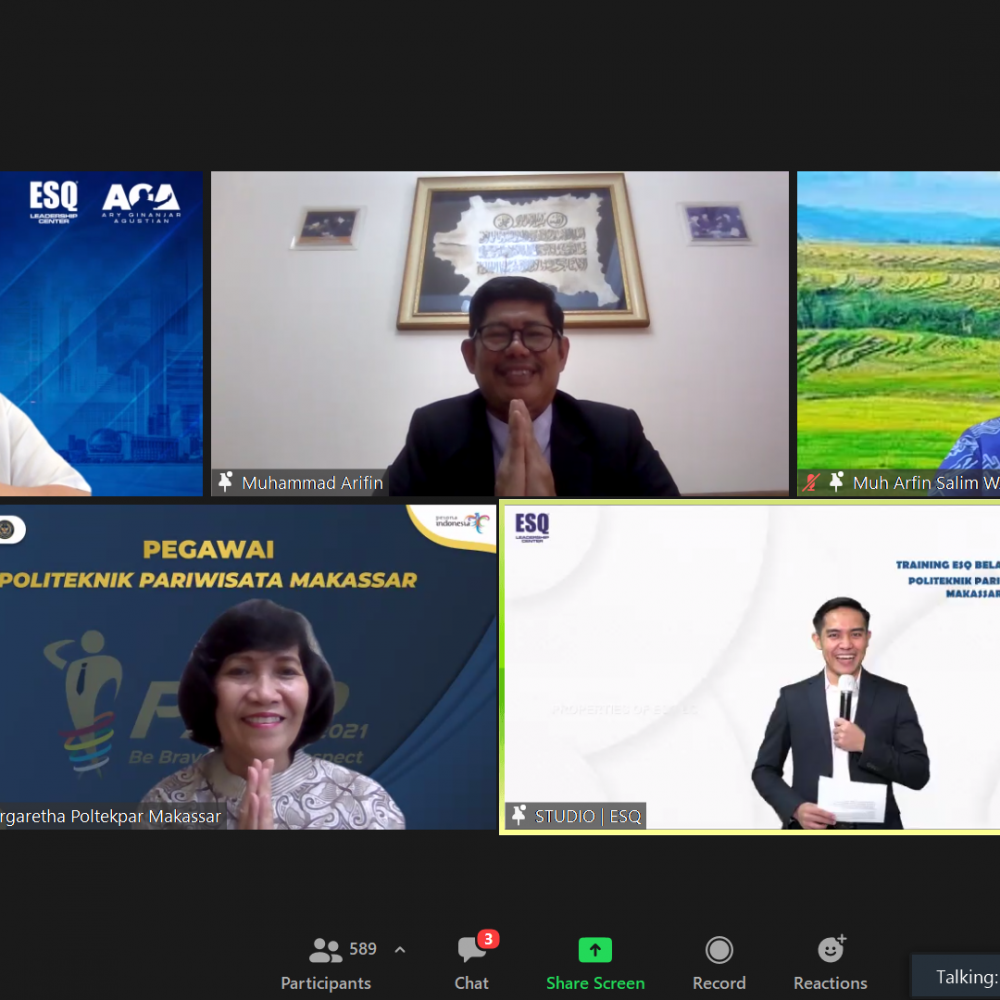
Task: Click the Muhammad Arifin name label
Action: click(312, 483)
